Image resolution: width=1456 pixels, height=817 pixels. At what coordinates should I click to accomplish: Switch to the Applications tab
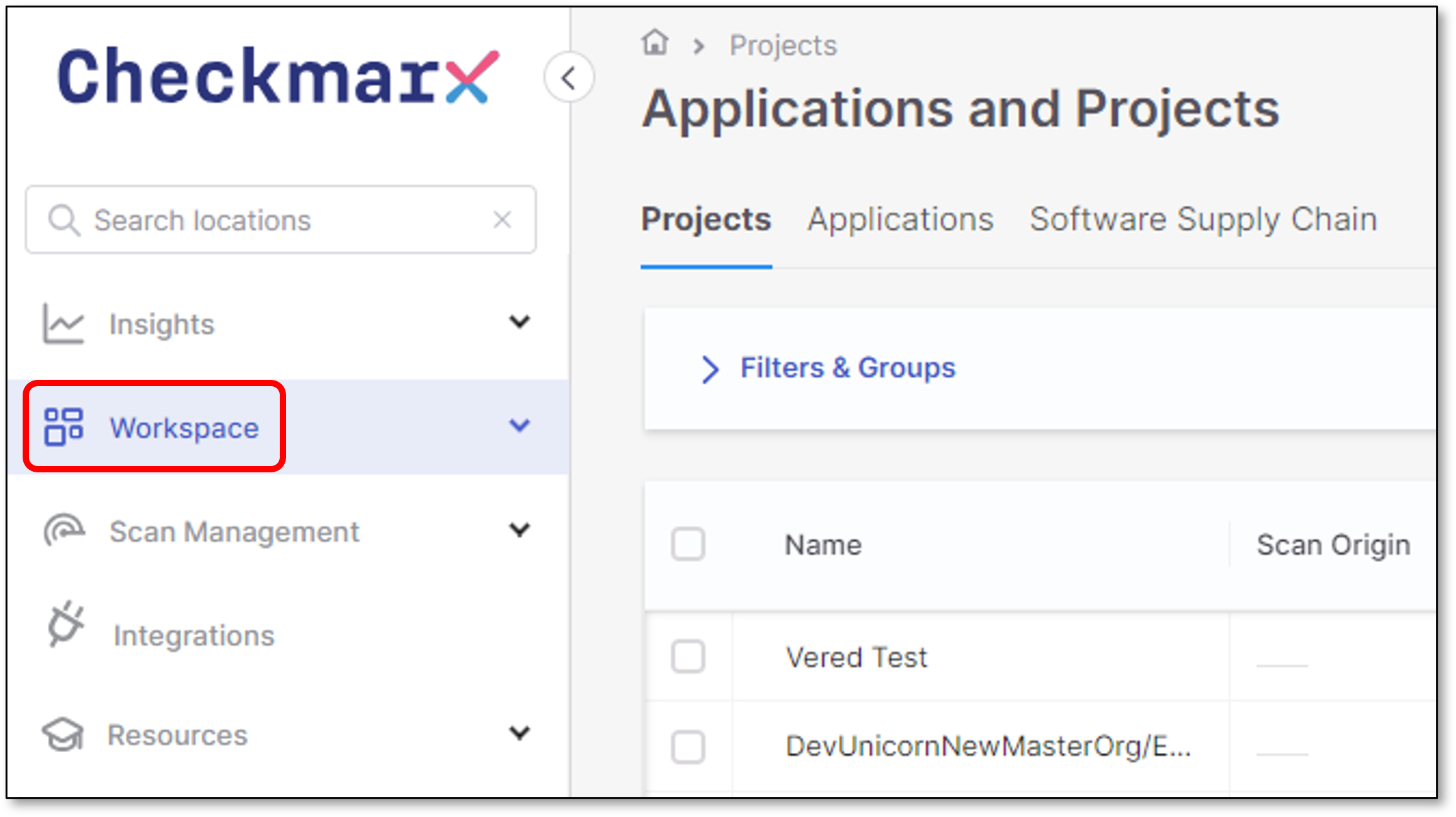[900, 220]
